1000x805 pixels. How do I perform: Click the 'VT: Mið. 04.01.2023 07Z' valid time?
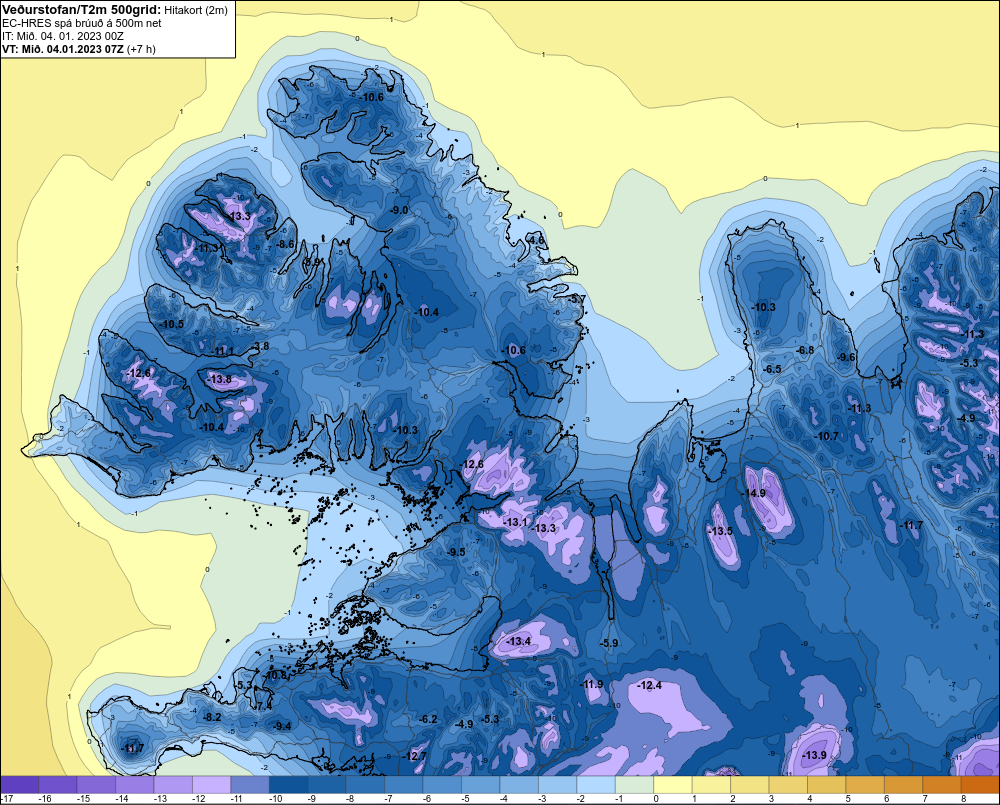coord(63,48)
